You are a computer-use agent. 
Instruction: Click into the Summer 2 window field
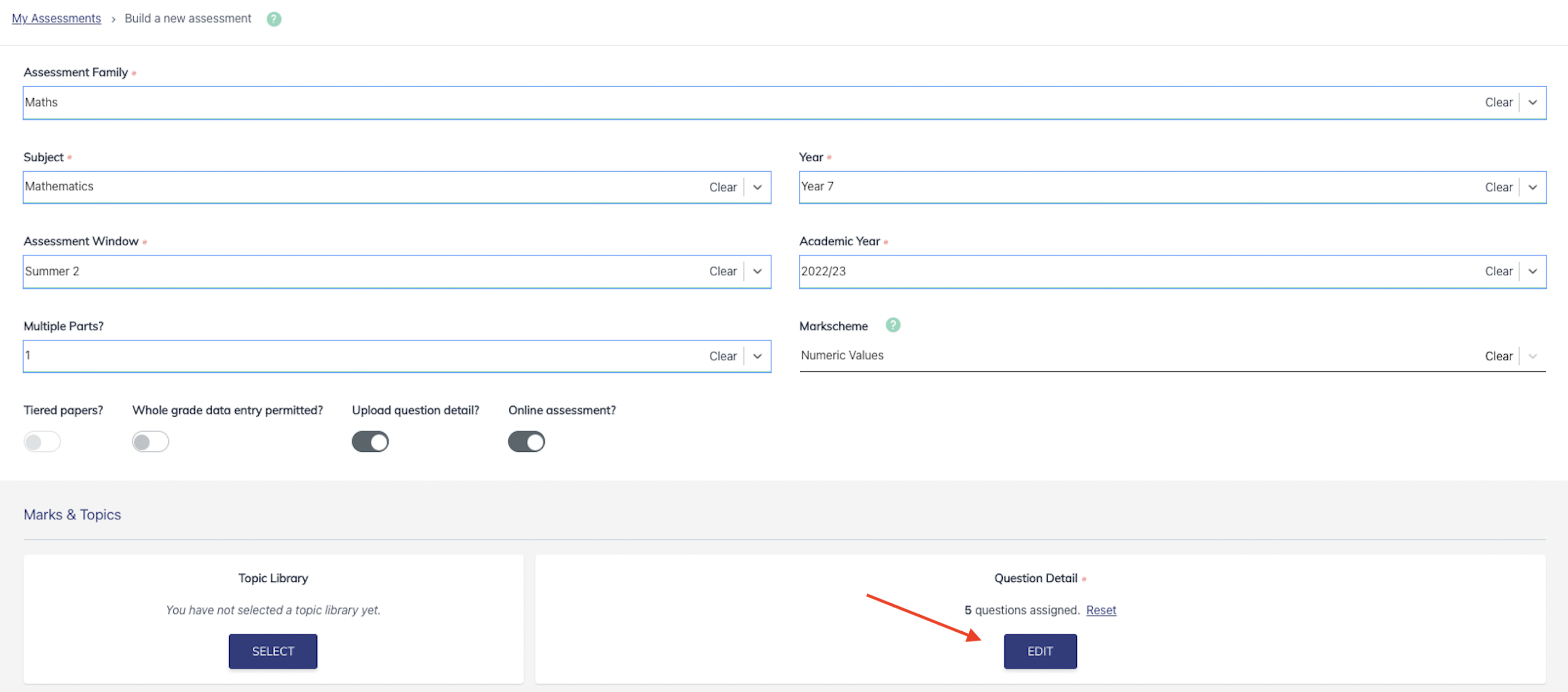coord(397,271)
